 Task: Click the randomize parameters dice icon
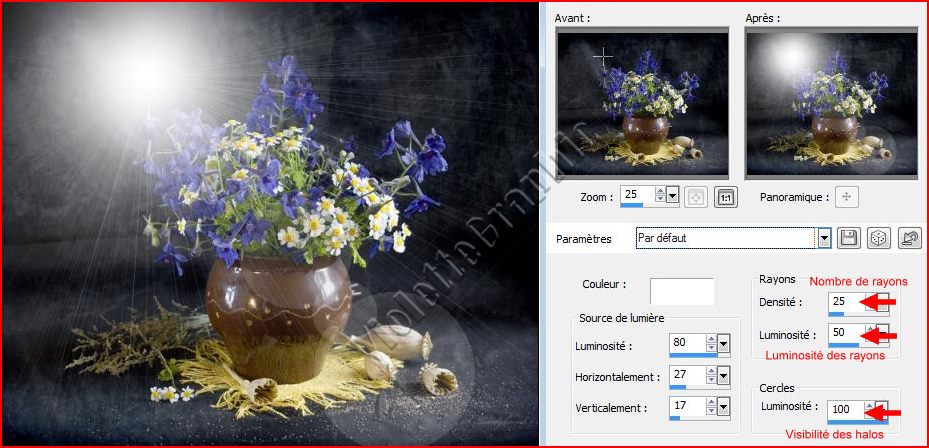[878, 238]
